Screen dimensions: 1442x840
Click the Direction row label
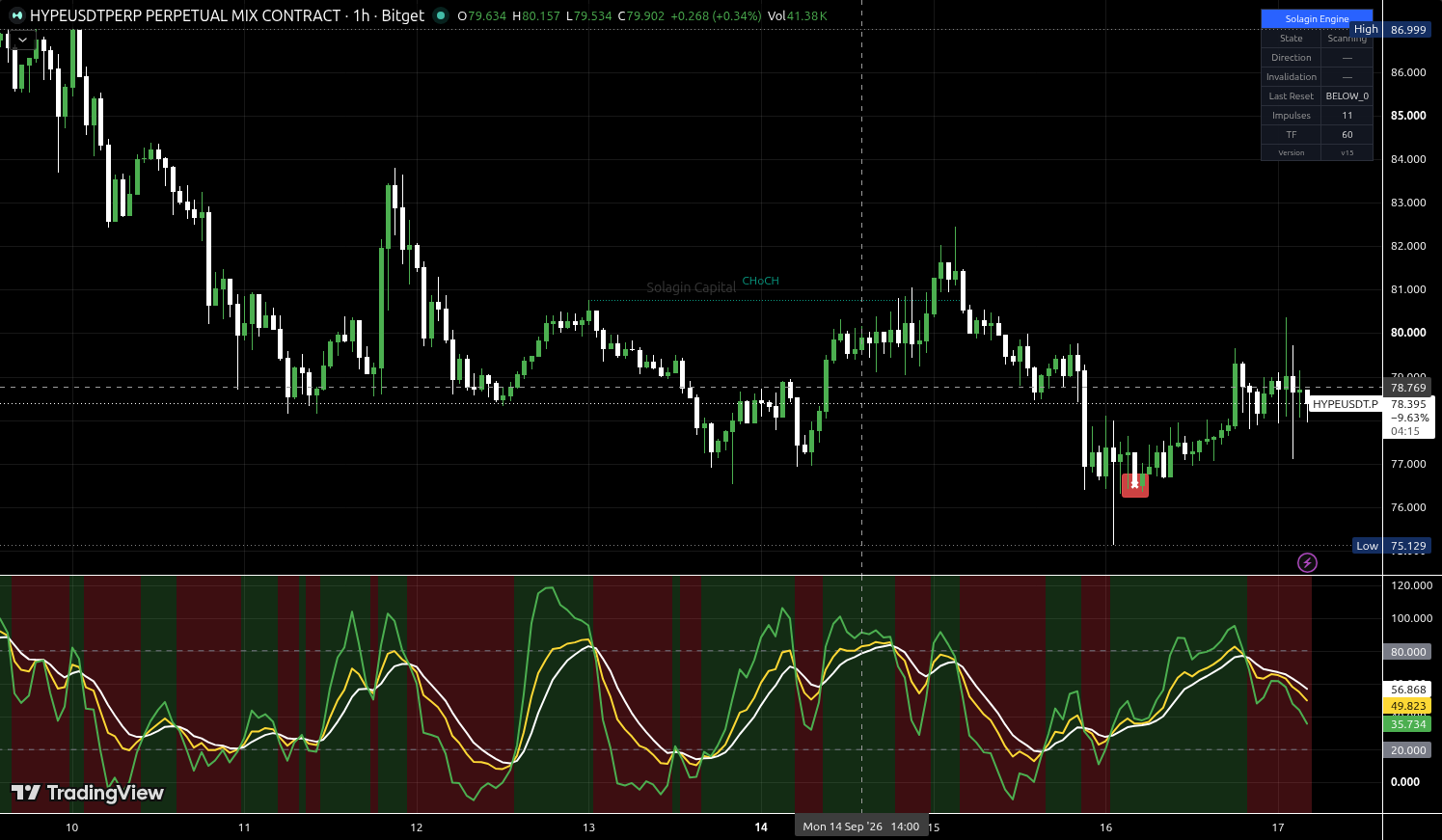(x=1292, y=58)
